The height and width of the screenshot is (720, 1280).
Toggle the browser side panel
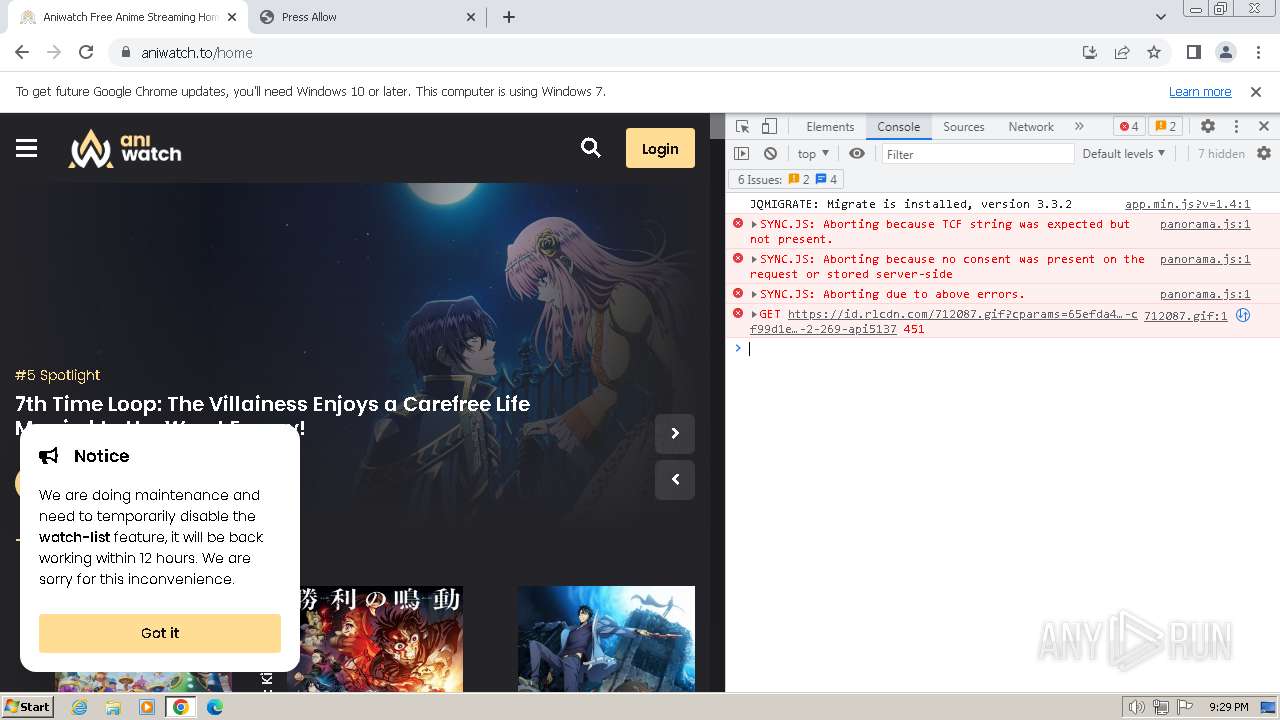point(1193,52)
